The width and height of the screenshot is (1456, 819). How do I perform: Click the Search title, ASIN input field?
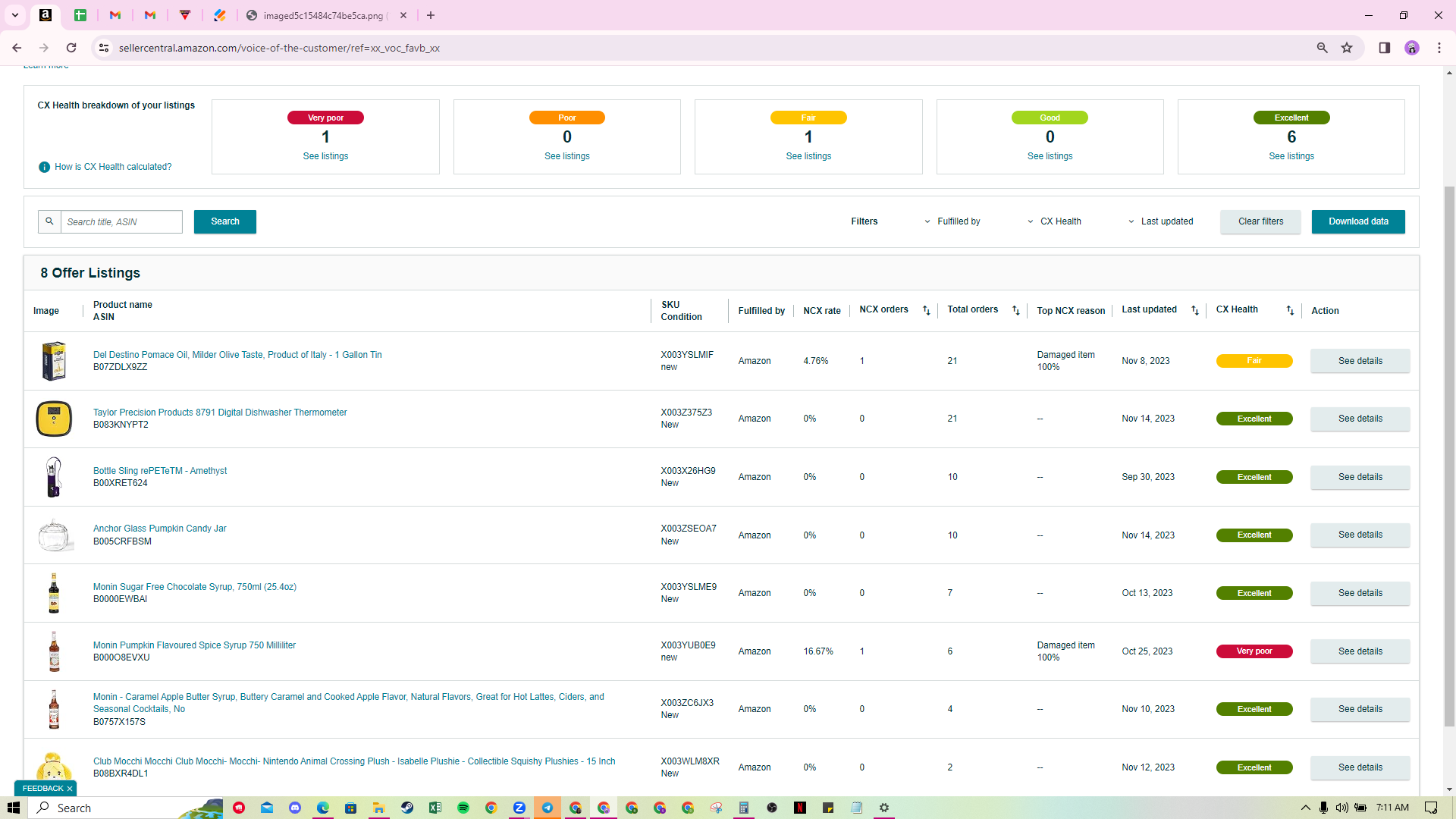tap(121, 221)
